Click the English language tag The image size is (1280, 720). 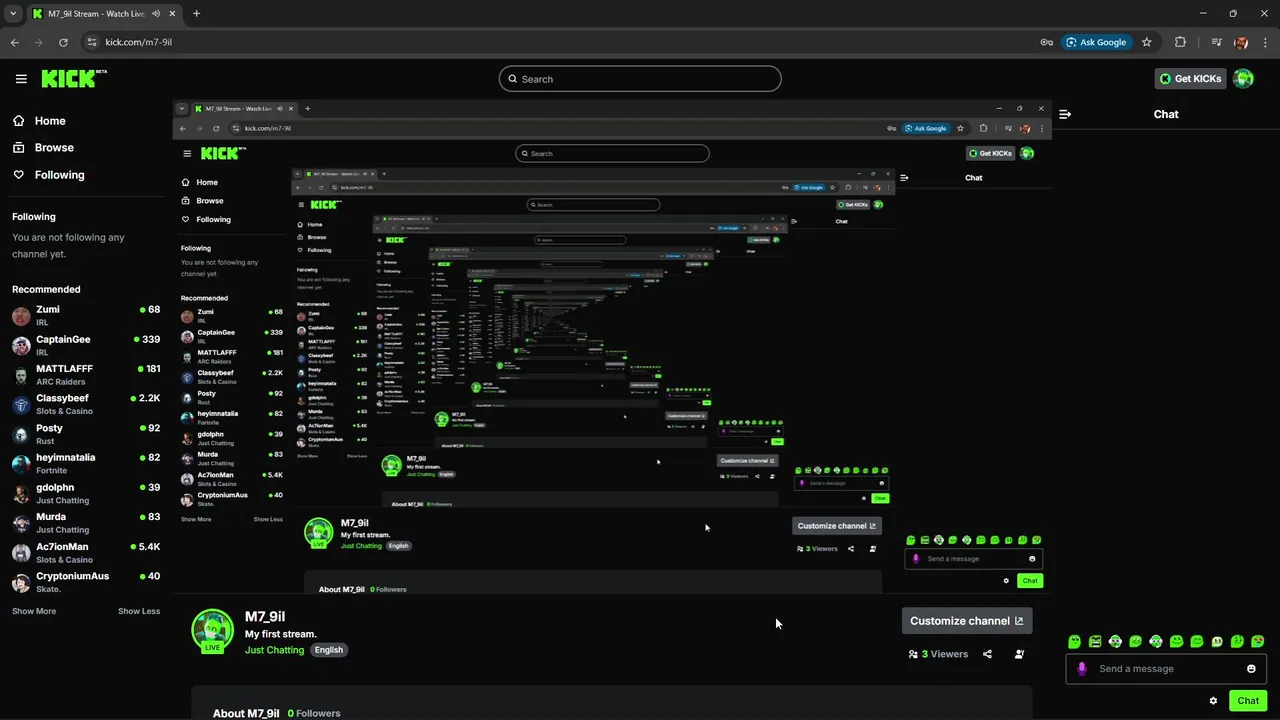coord(328,650)
